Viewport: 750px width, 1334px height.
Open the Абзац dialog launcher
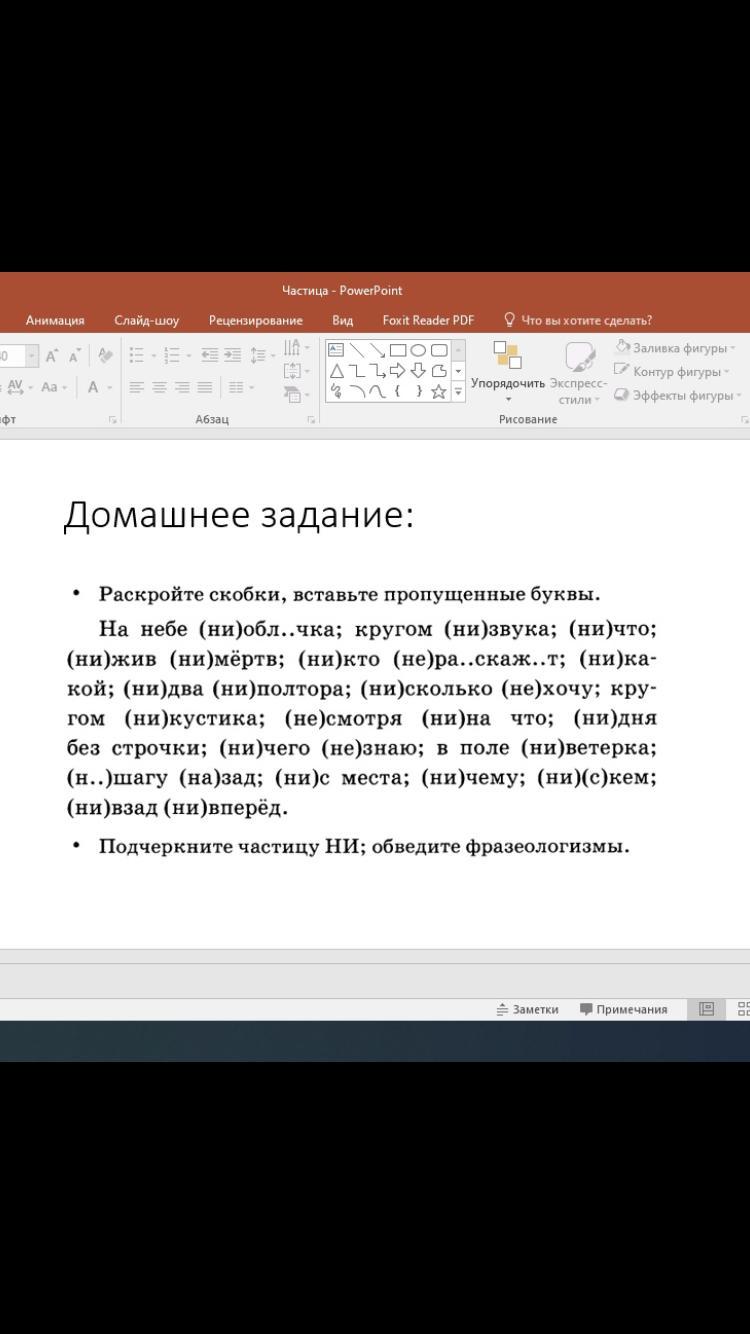(311, 420)
